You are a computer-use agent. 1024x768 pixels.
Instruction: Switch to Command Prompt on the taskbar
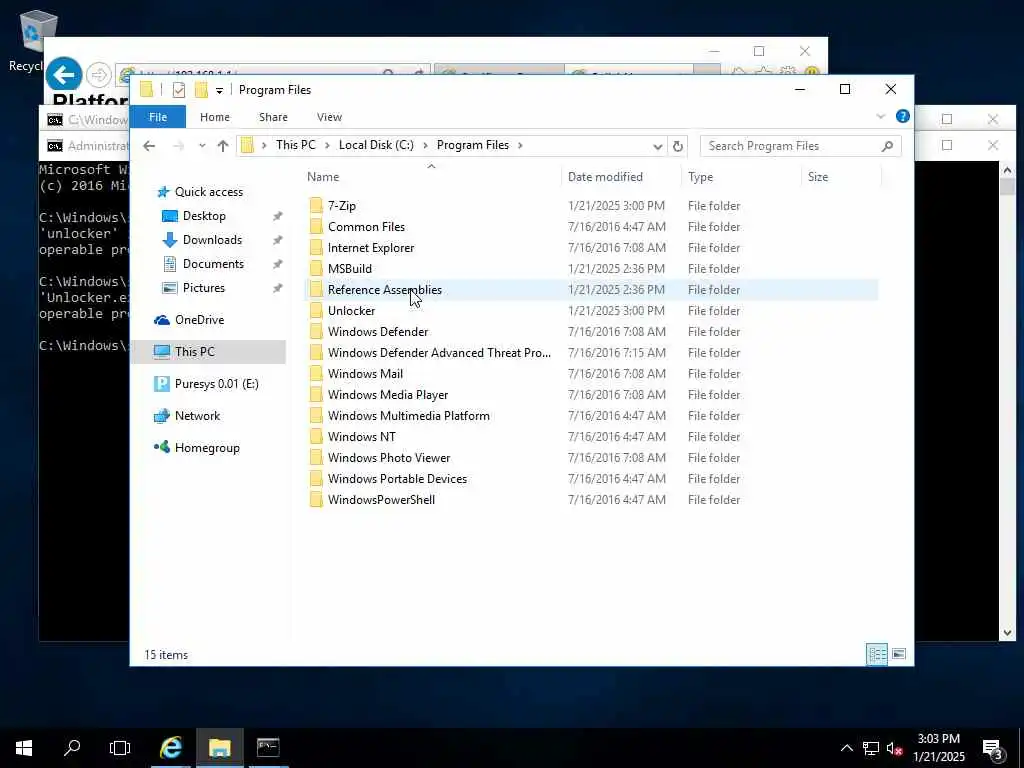click(268, 748)
